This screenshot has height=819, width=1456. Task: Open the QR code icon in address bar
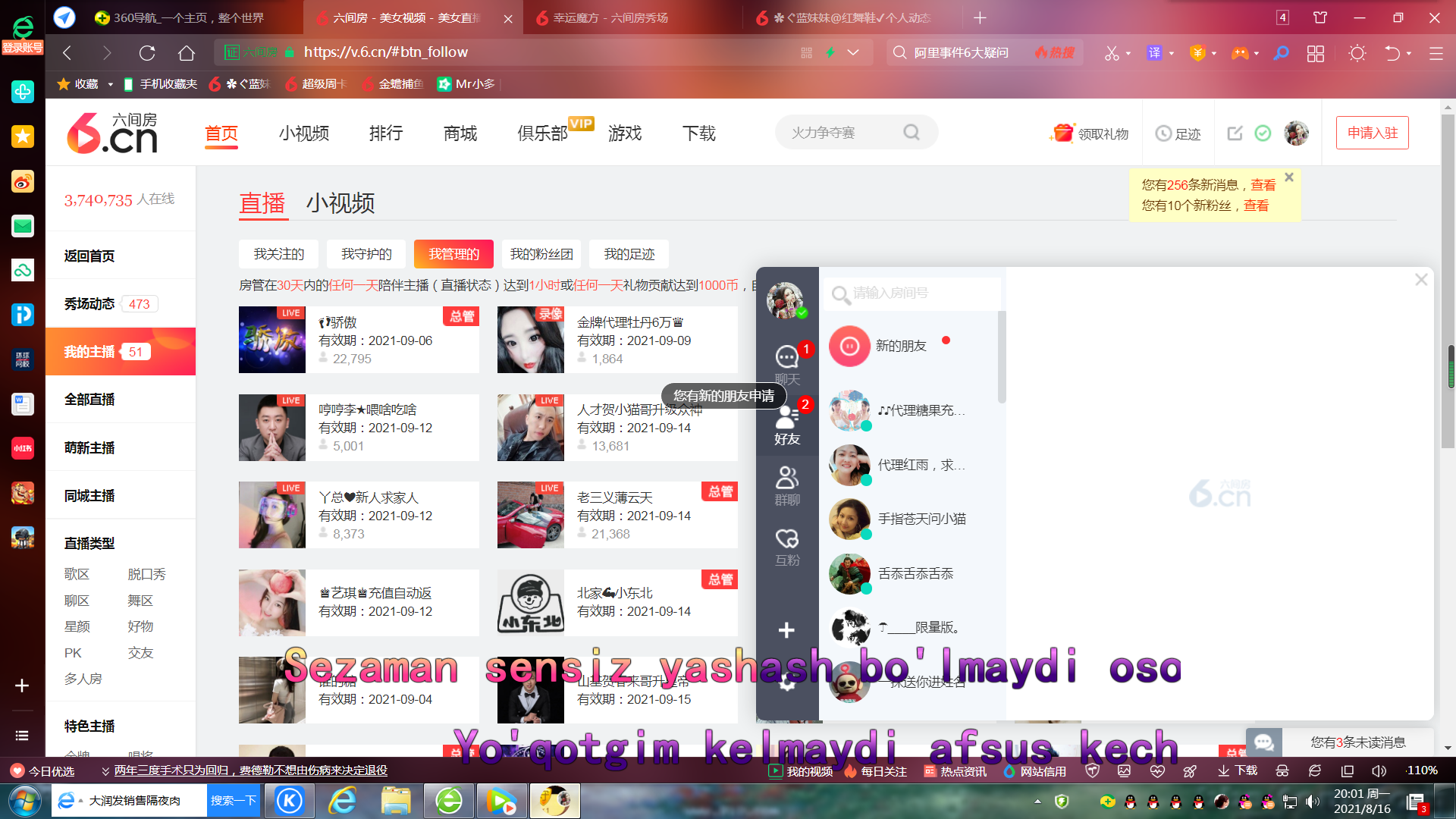point(806,52)
